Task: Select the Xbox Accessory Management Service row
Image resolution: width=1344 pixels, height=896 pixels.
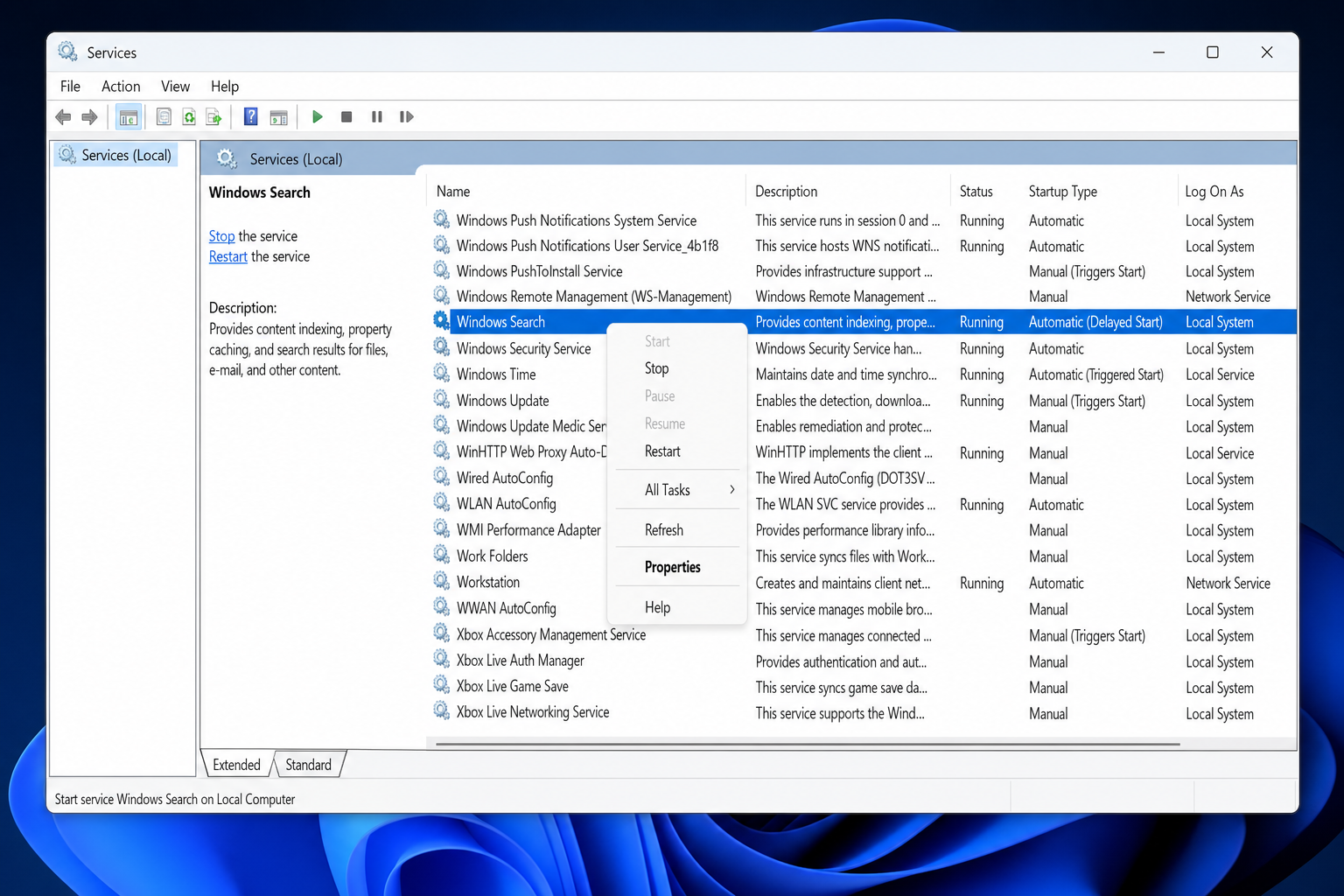Action: tap(863, 634)
